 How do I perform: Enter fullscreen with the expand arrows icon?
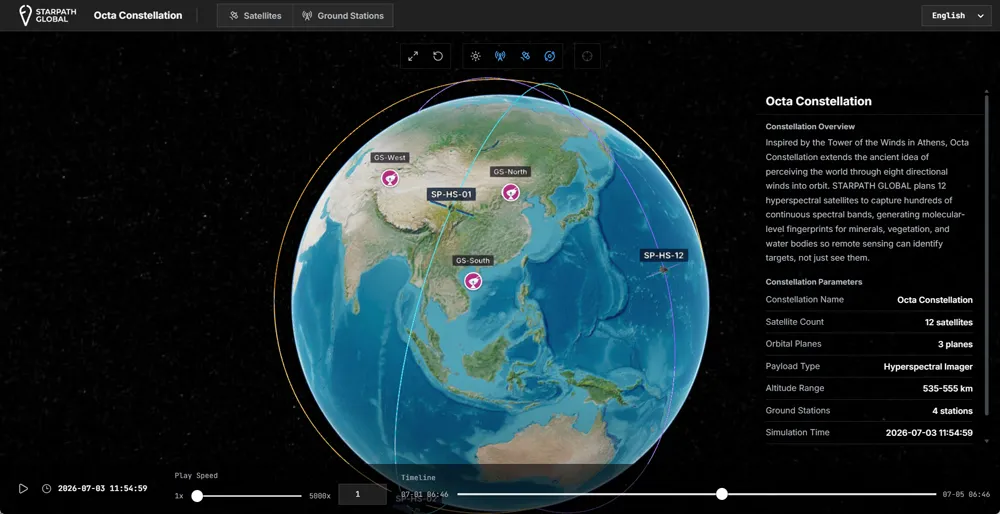click(413, 56)
